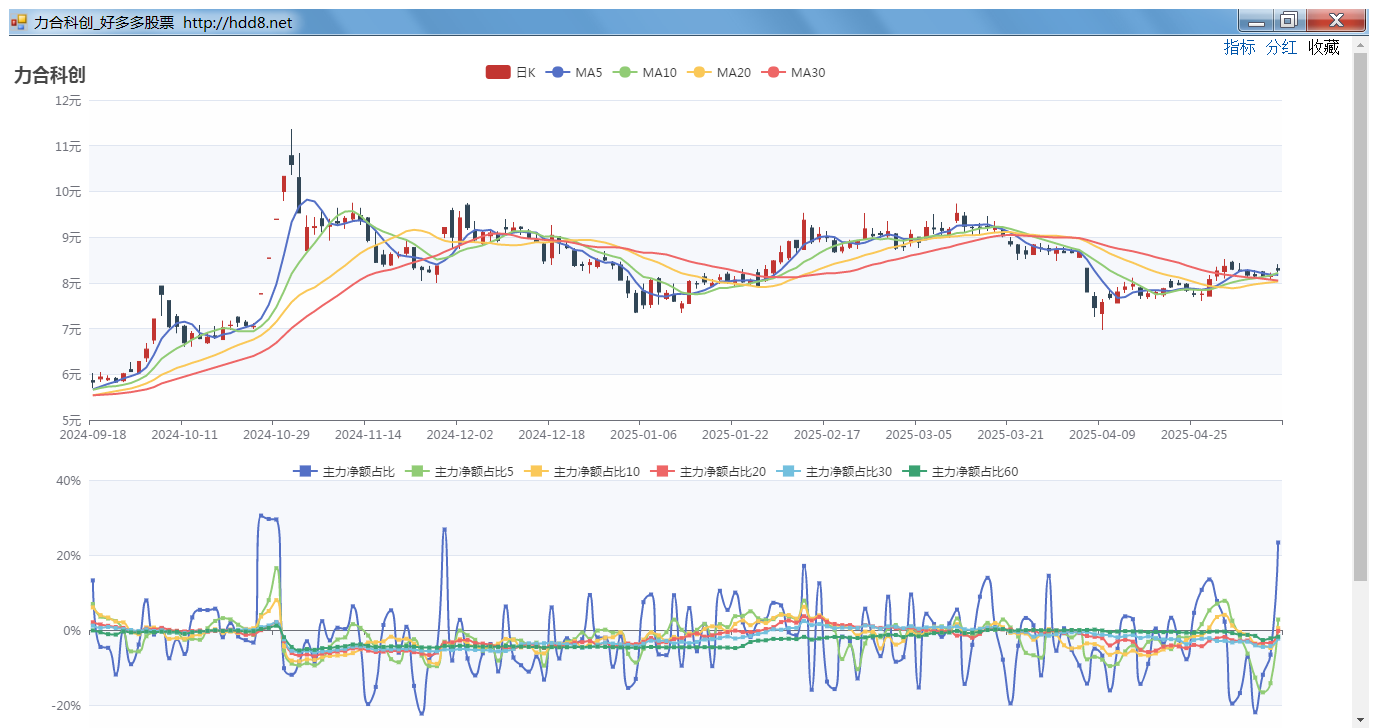
Task: Click the app icon in title bar
Action: (x=19, y=21)
